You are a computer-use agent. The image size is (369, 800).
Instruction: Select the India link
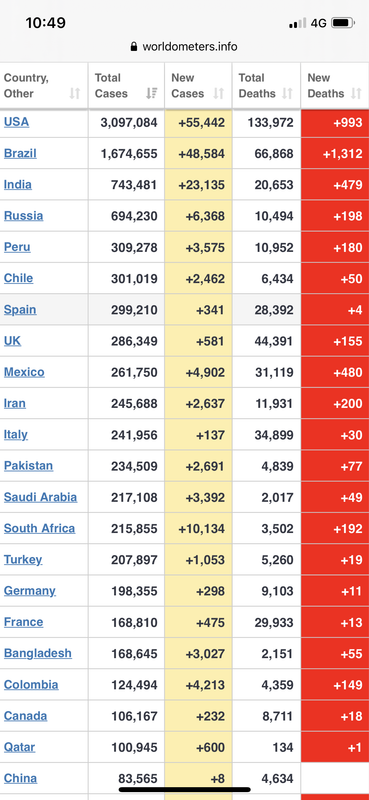pos(18,184)
